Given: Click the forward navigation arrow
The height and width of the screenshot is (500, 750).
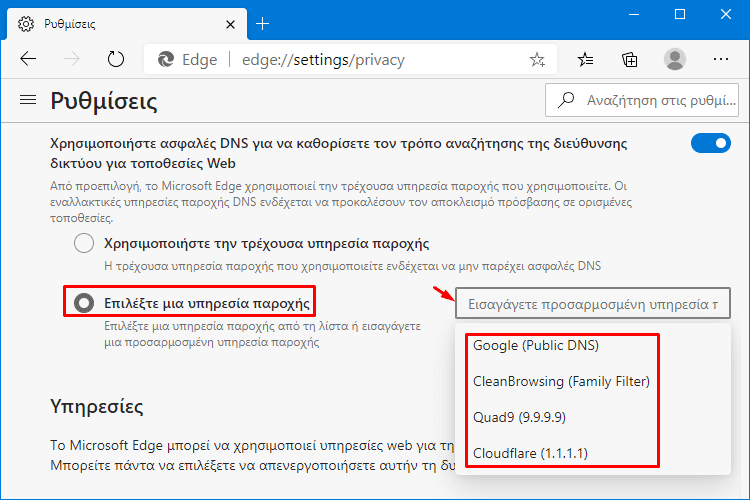Looking at the screenshot, I should tap(72, 59).
